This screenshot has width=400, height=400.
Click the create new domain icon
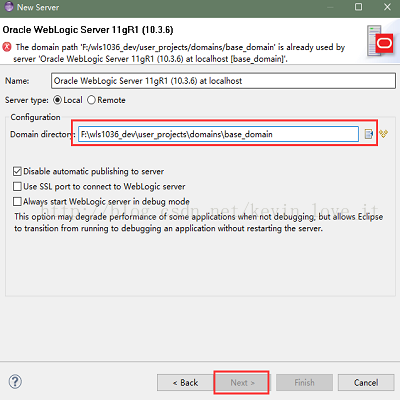point(384,134)
